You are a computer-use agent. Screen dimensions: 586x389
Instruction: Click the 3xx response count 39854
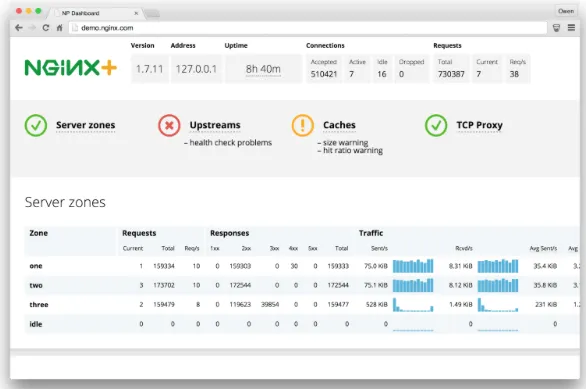[270, 305]
